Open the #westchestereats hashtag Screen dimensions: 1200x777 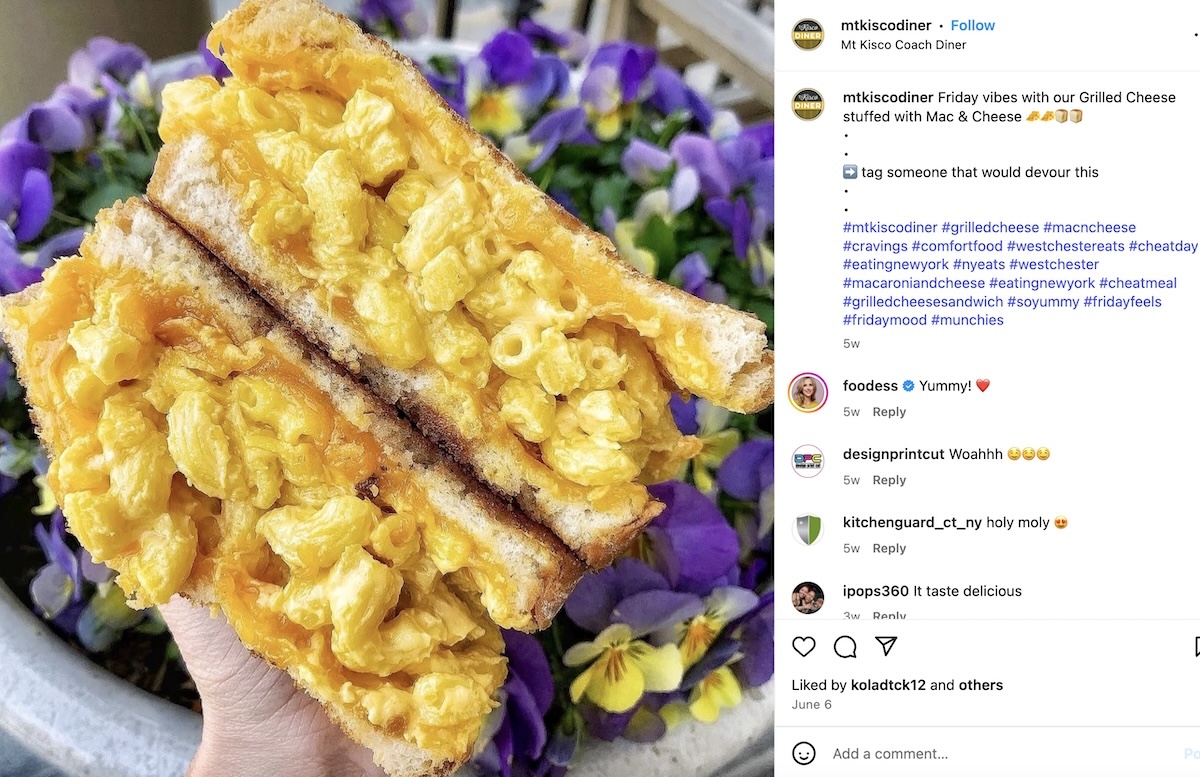(x=1066, y=246)
